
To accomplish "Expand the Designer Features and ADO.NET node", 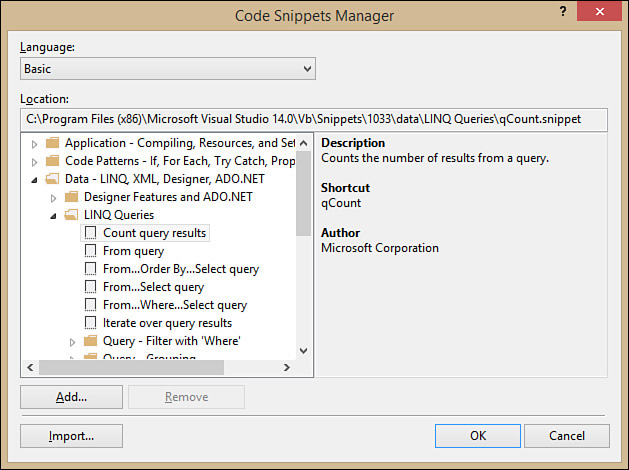I will pyautogui.click(x=54, y=197).
